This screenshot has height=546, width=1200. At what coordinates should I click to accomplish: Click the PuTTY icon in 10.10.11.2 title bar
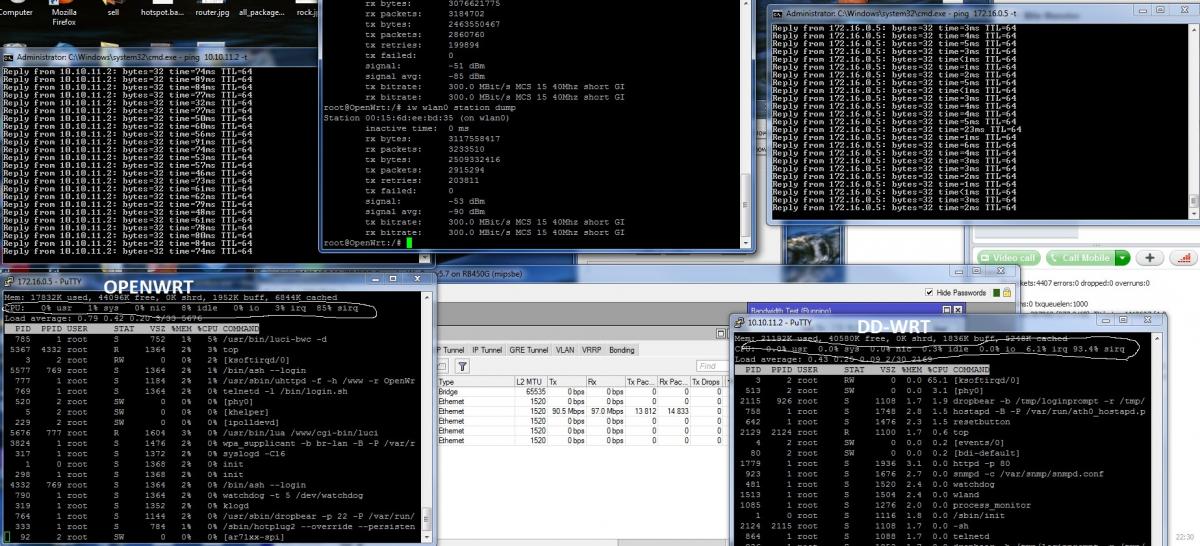point(741,323)
